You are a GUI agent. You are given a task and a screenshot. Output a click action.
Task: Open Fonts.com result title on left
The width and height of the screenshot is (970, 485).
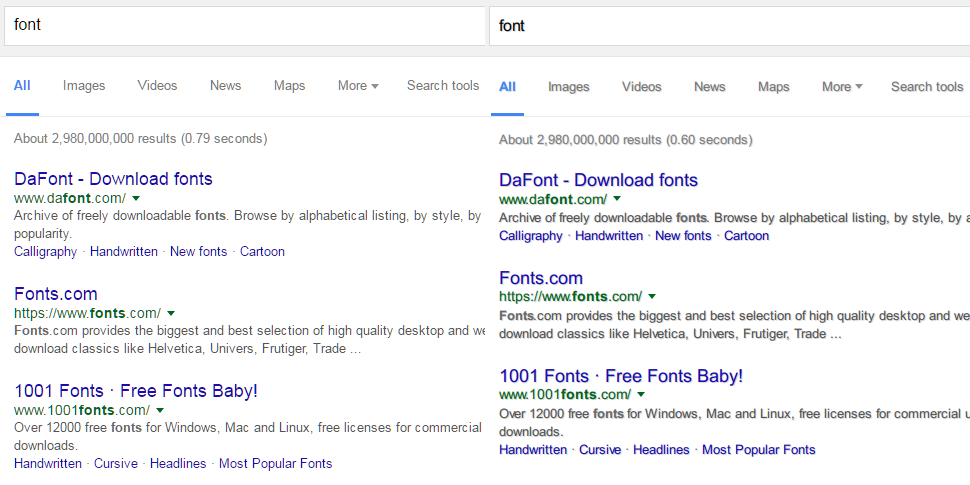[x=56, y=294]
